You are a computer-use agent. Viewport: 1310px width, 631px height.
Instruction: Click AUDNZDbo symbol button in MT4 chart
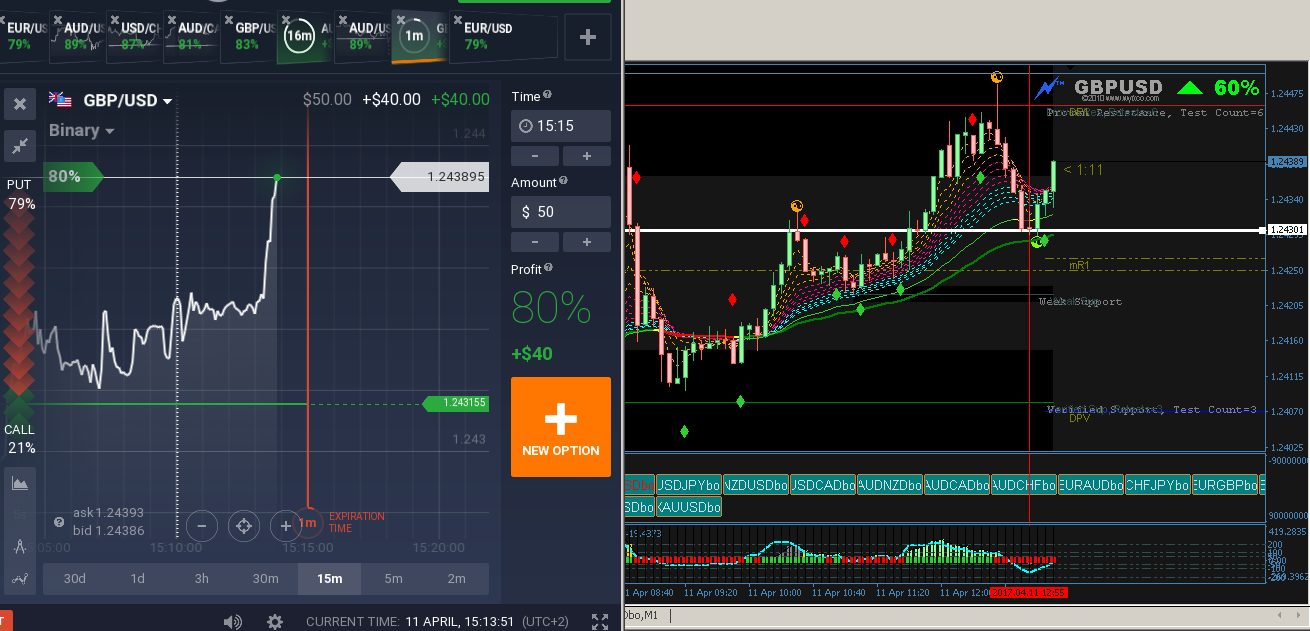coord(889,485)
